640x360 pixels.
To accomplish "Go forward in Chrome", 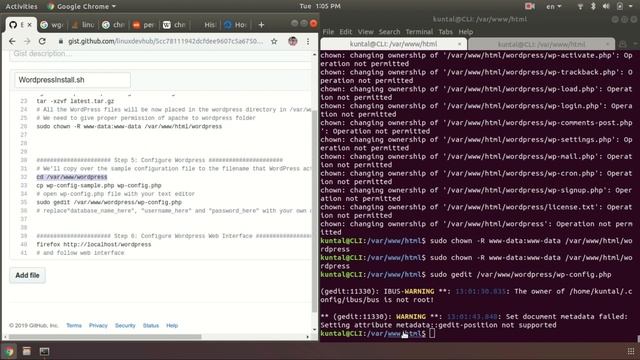I will click(27, 41).
